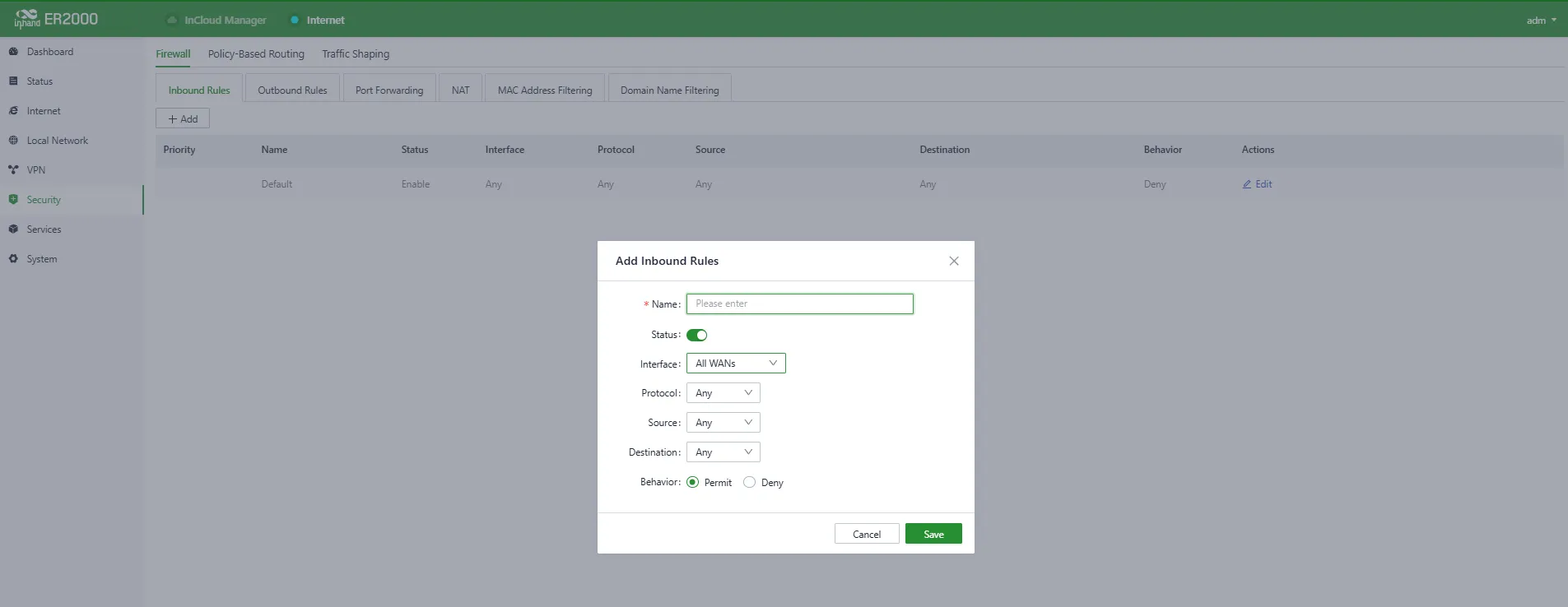The image size is (1568, 607).
Task: Open the Status sidebar icon
Action: 13,81
